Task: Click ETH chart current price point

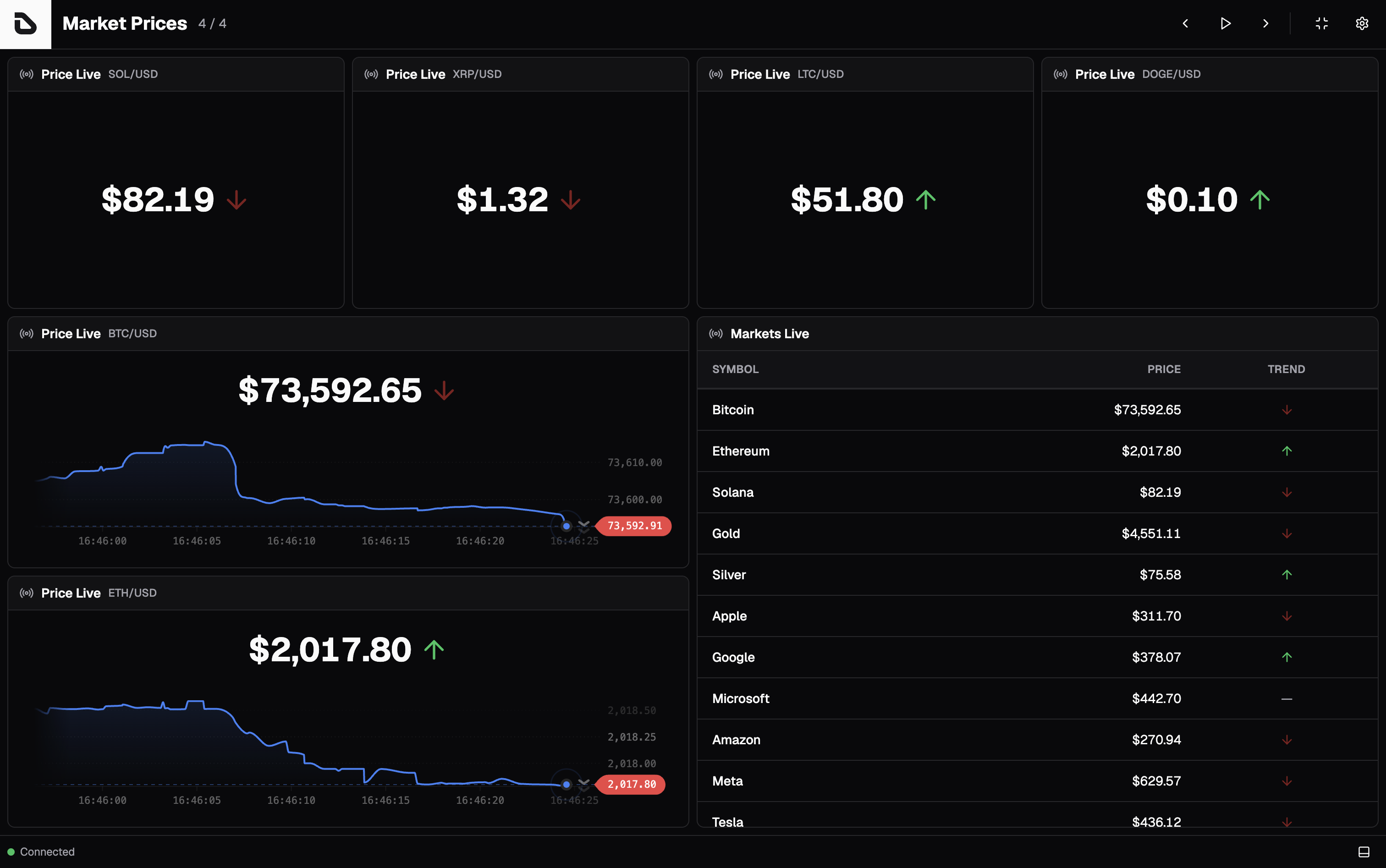Action: pos(566,784)
